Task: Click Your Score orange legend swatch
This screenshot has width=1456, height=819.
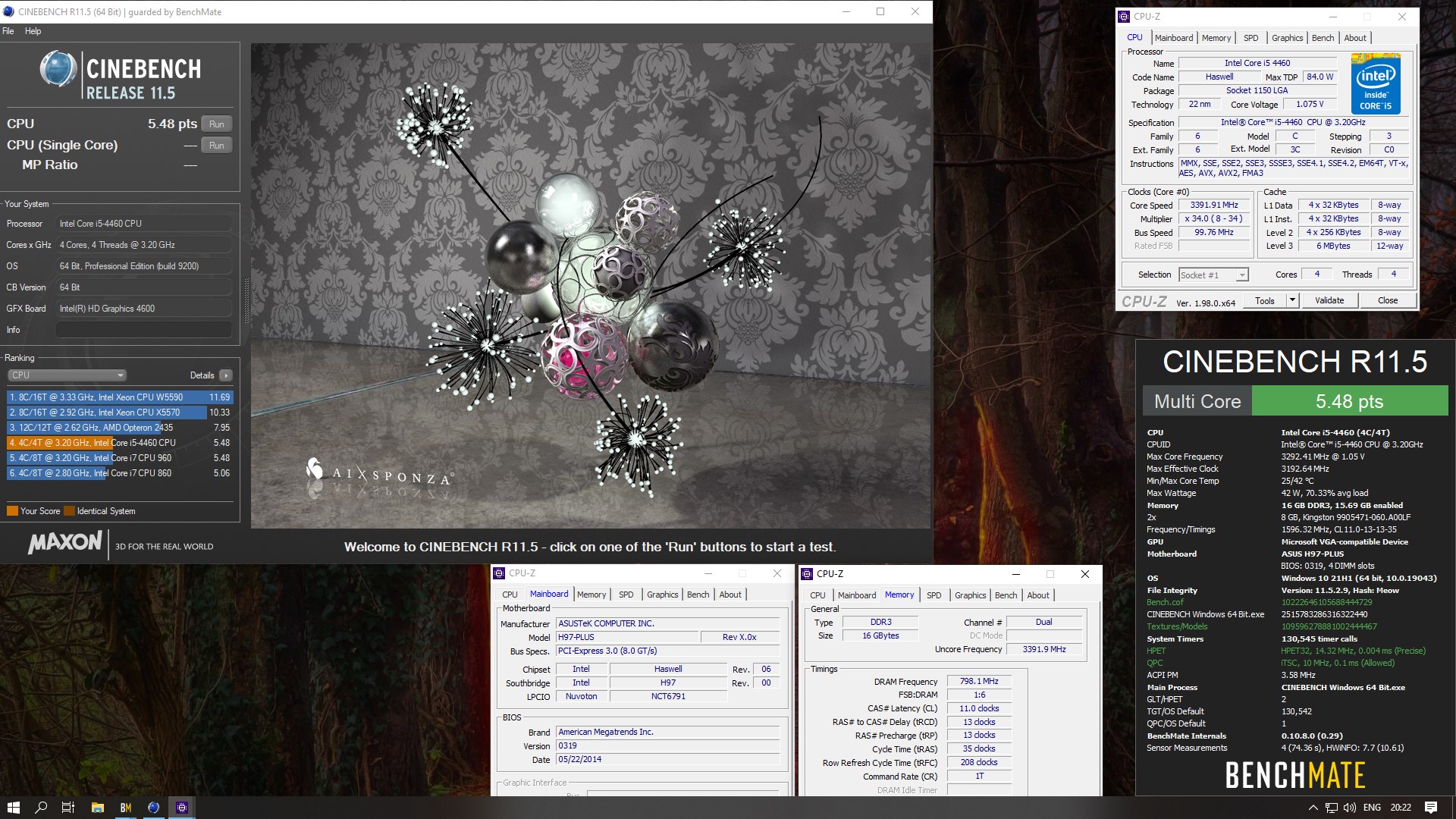Action: [x=12, y=511]
